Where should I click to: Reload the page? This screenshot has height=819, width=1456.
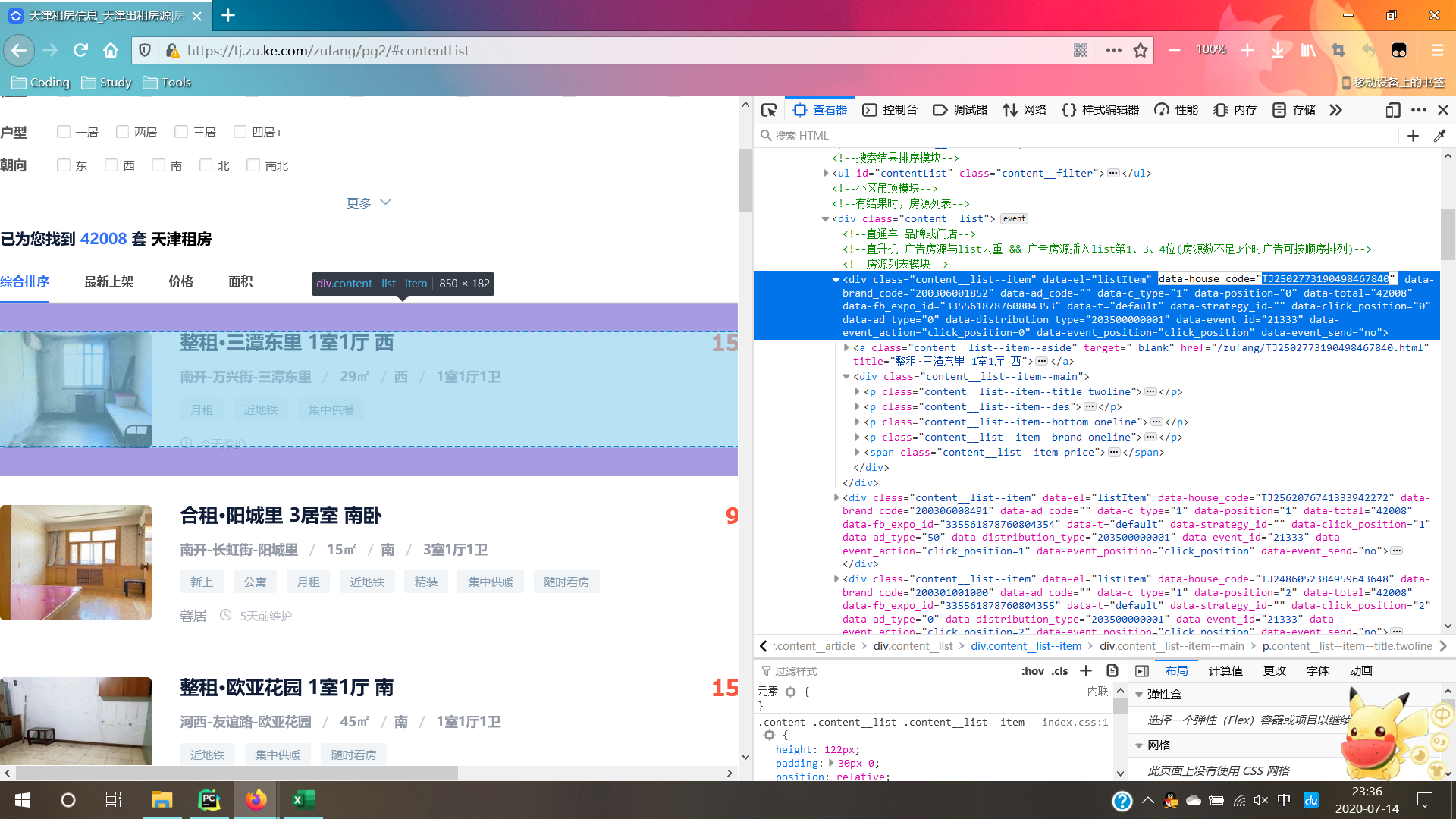tap(80, 50)
